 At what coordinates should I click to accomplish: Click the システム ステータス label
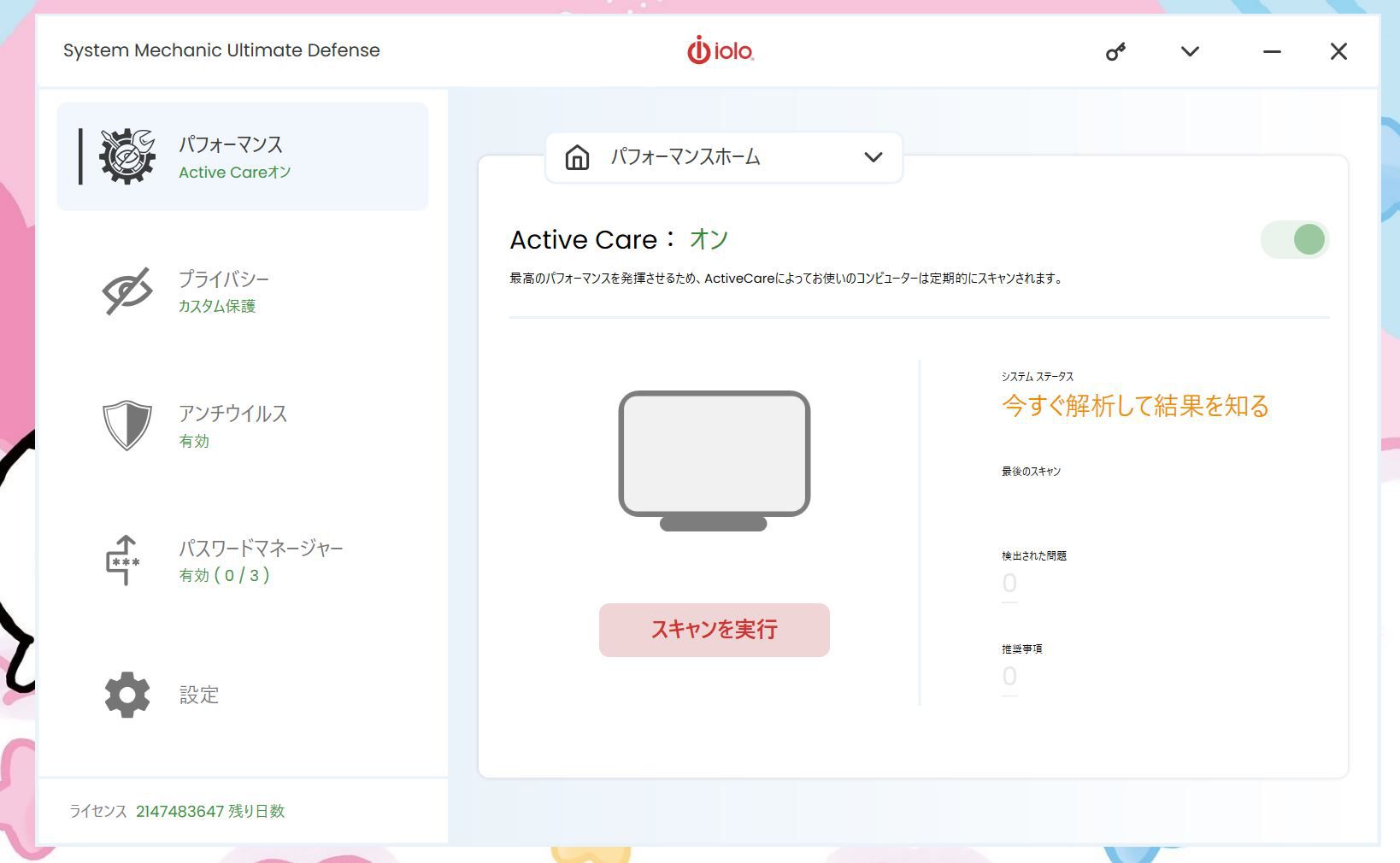click(x=1038, y=376)
